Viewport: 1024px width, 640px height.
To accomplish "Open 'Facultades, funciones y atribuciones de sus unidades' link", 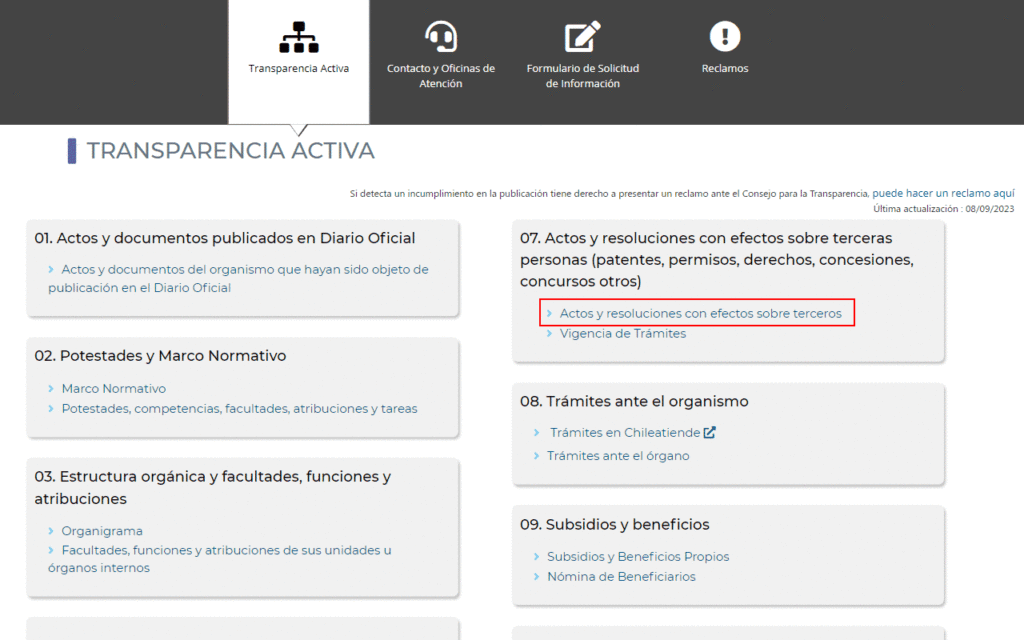I will coord(219,559).
